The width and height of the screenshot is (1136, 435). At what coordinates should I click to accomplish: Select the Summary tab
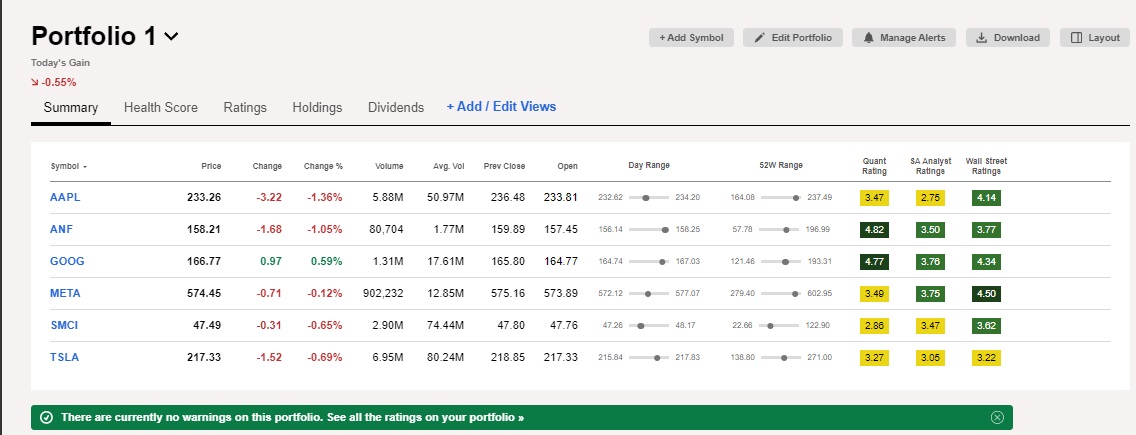click(x=71, y=107)
